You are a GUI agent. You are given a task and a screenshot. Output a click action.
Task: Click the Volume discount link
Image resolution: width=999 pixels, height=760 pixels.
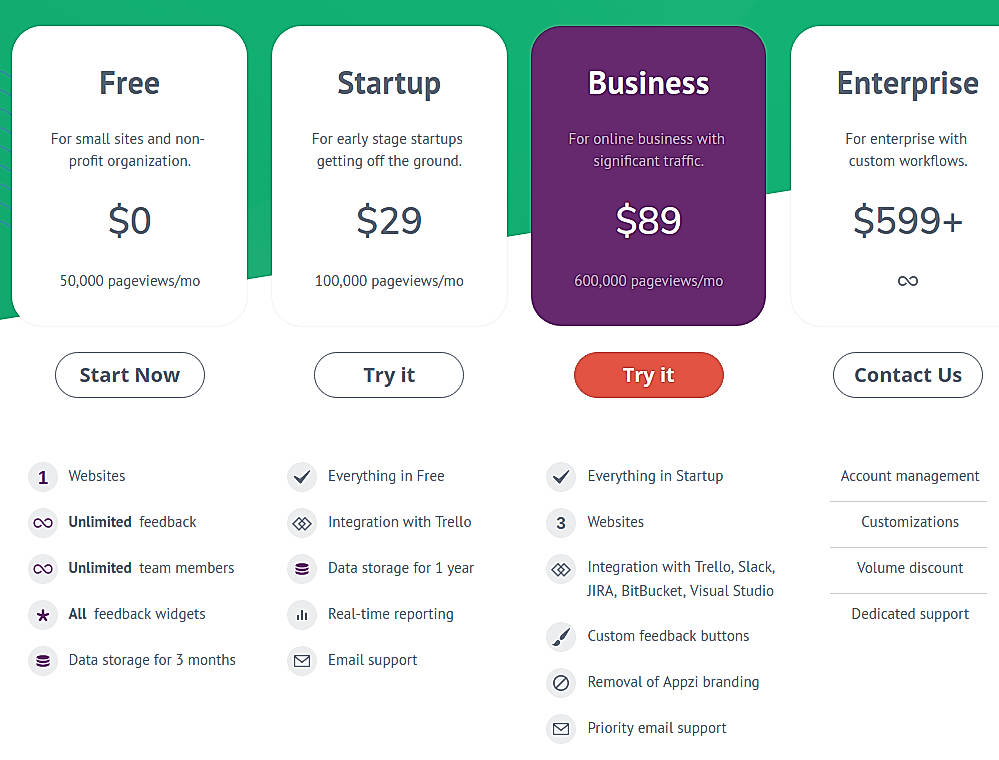click(910, 567)
